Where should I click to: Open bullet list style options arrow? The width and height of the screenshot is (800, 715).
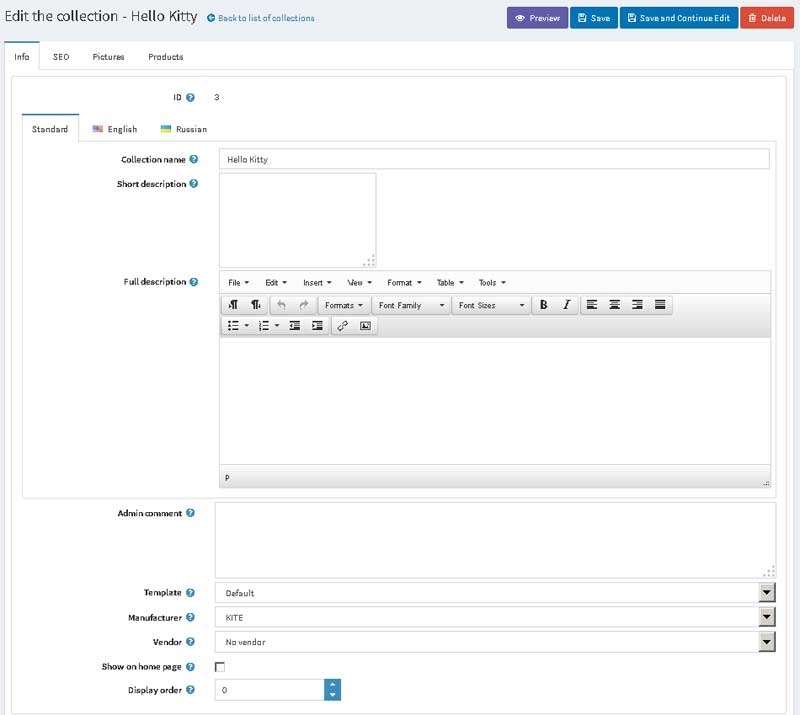(x=246, y=326)
